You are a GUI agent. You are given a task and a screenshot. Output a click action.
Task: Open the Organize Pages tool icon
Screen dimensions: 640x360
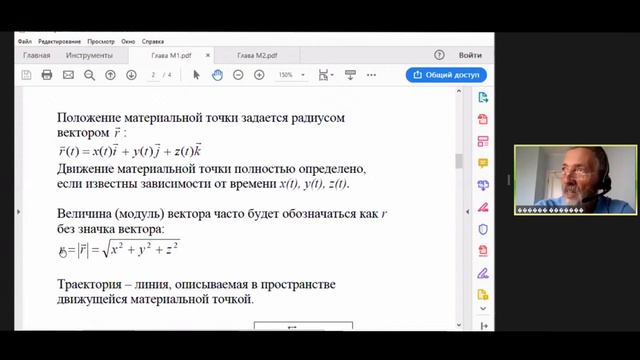point(483,141)
